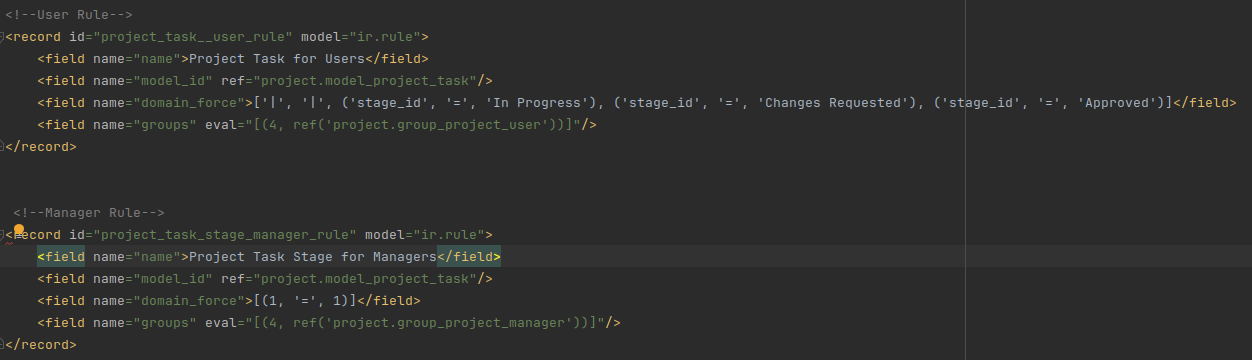Click the highlighted closing field tag after Managers
This screenshot has width=1252, height=360.
coord(470,257)
